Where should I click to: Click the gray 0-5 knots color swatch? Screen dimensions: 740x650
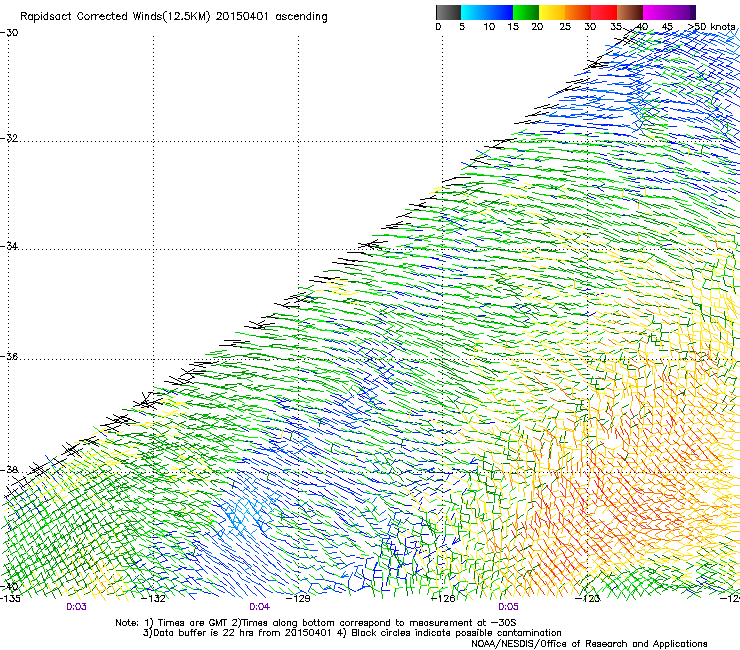click(x=448, y=12)
